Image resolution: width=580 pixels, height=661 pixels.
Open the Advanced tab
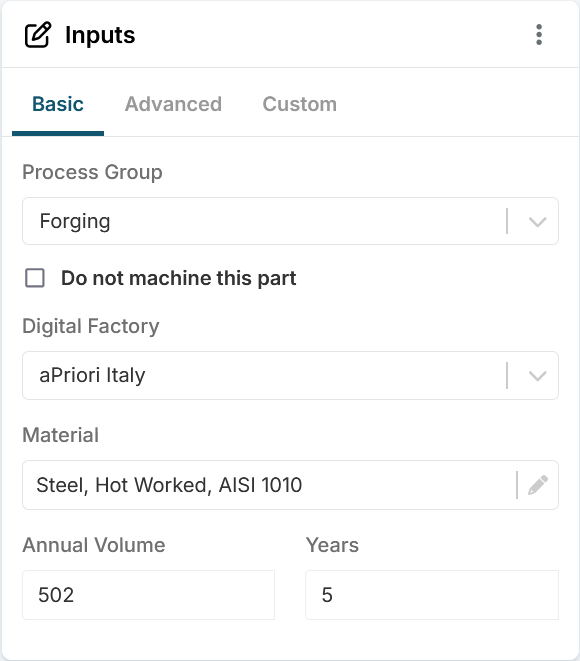click(x=173, y=104)
